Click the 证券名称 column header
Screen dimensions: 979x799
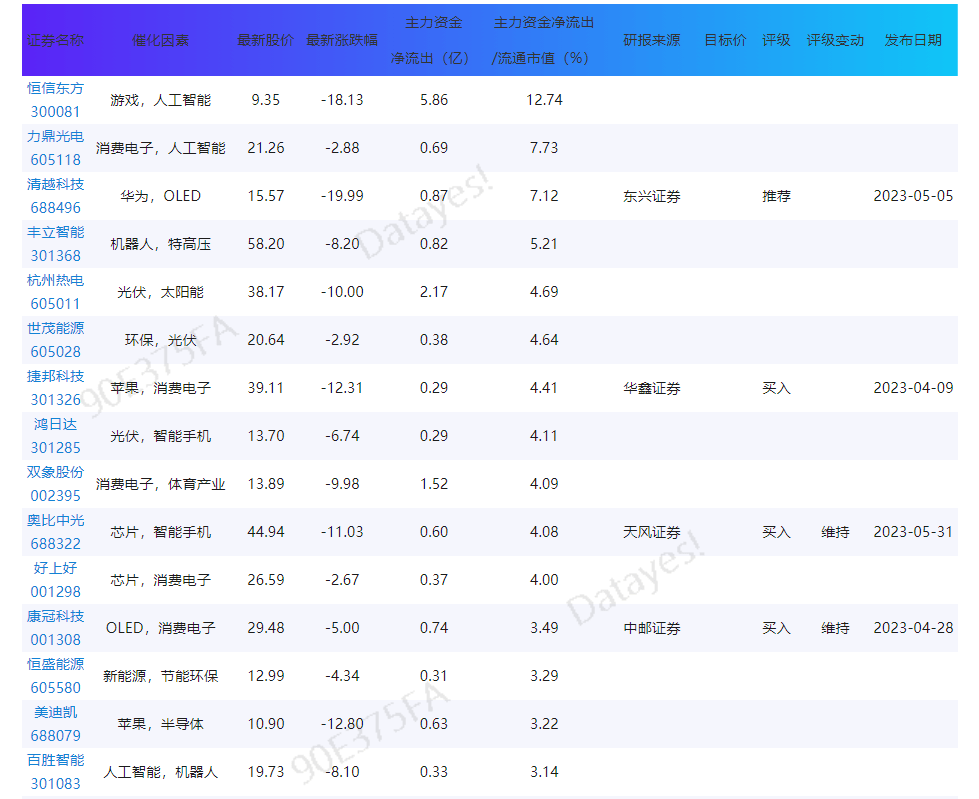tap(55, 41)
